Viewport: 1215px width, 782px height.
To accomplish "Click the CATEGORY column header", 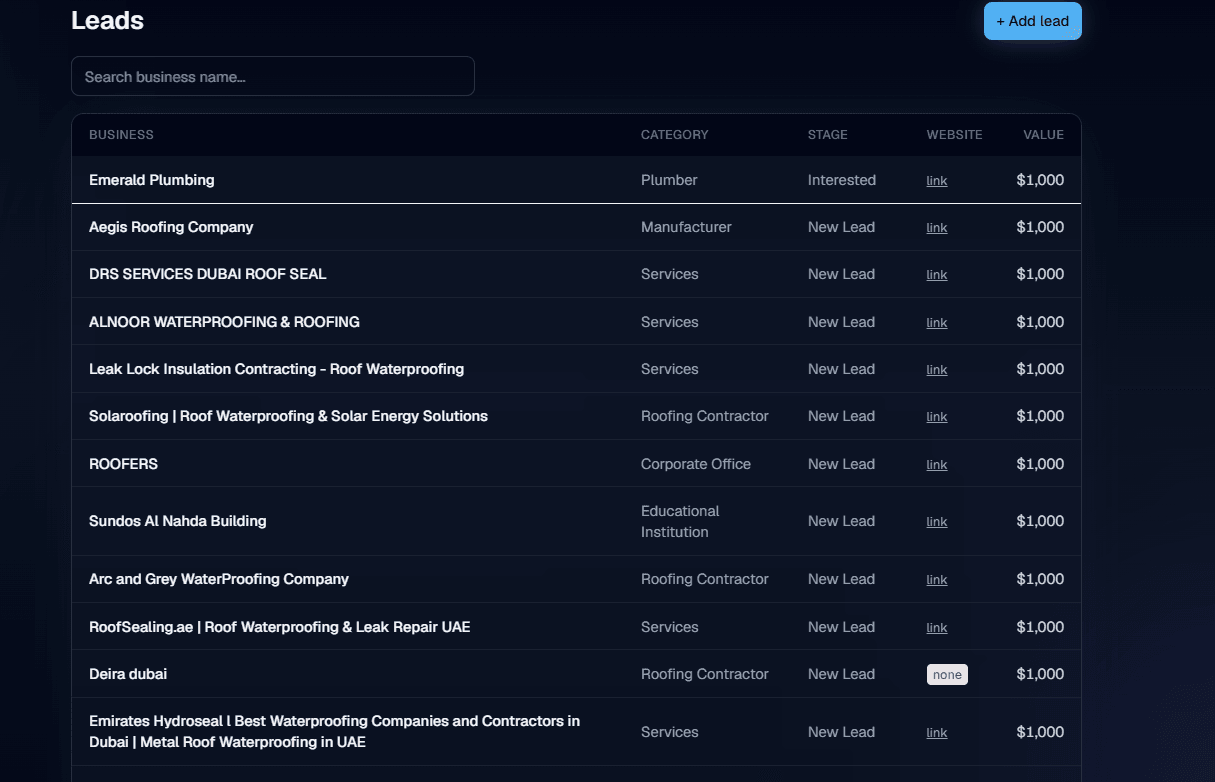I will (x=674, y=135).
